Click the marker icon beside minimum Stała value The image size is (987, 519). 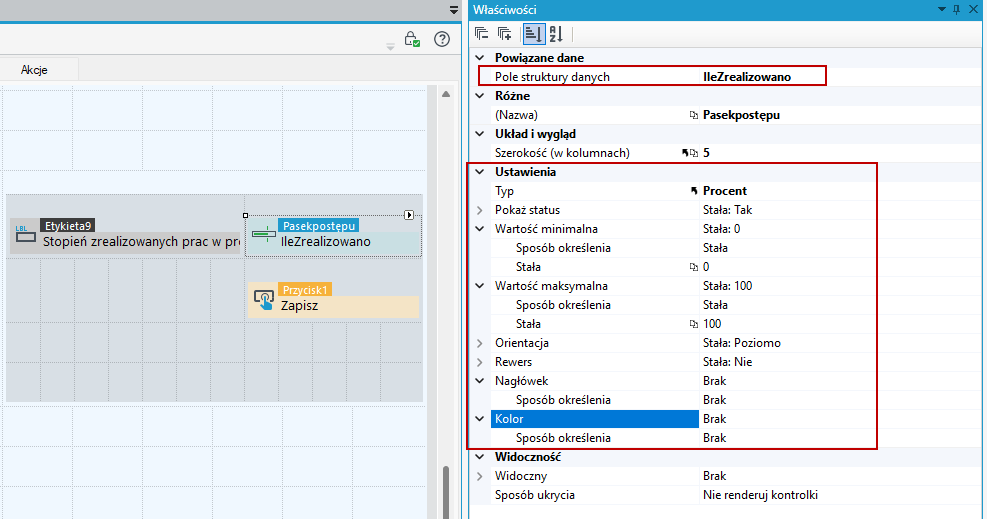pyautogui.click(x=694, y=267)
